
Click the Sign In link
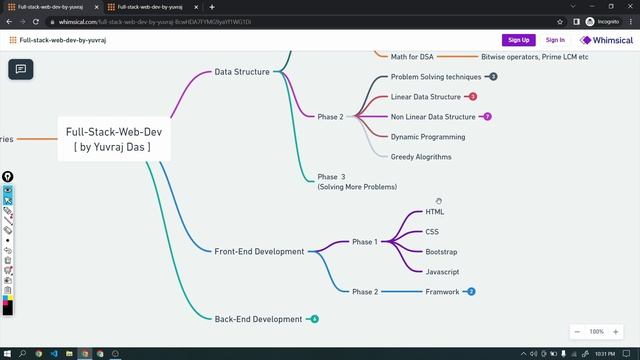(555, 40)
